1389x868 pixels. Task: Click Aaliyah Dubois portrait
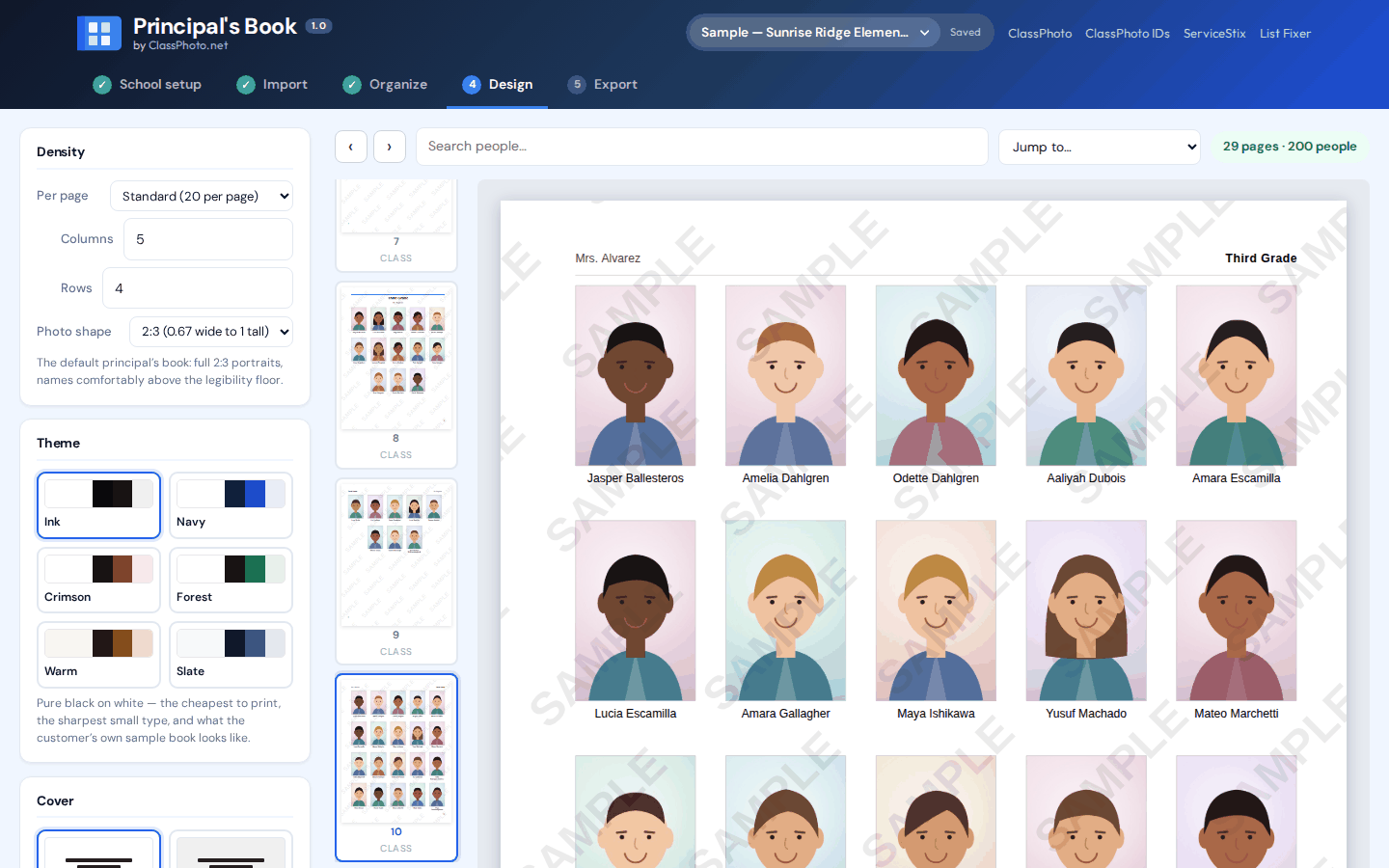(1086, 376)
